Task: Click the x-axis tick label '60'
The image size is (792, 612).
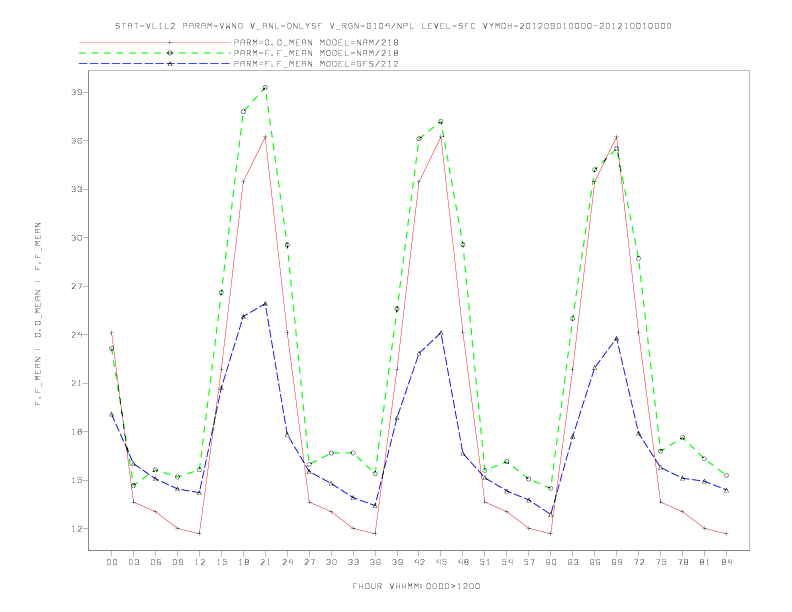Action: pos(551,562)
